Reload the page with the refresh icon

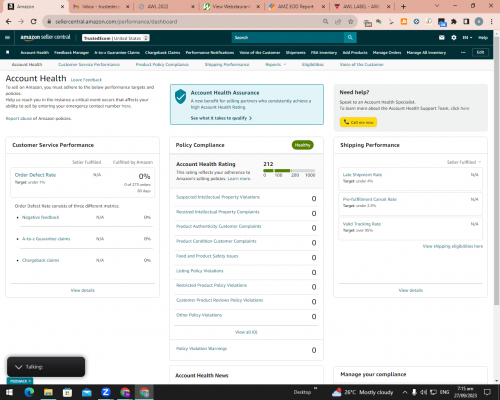tap(33, 22)
